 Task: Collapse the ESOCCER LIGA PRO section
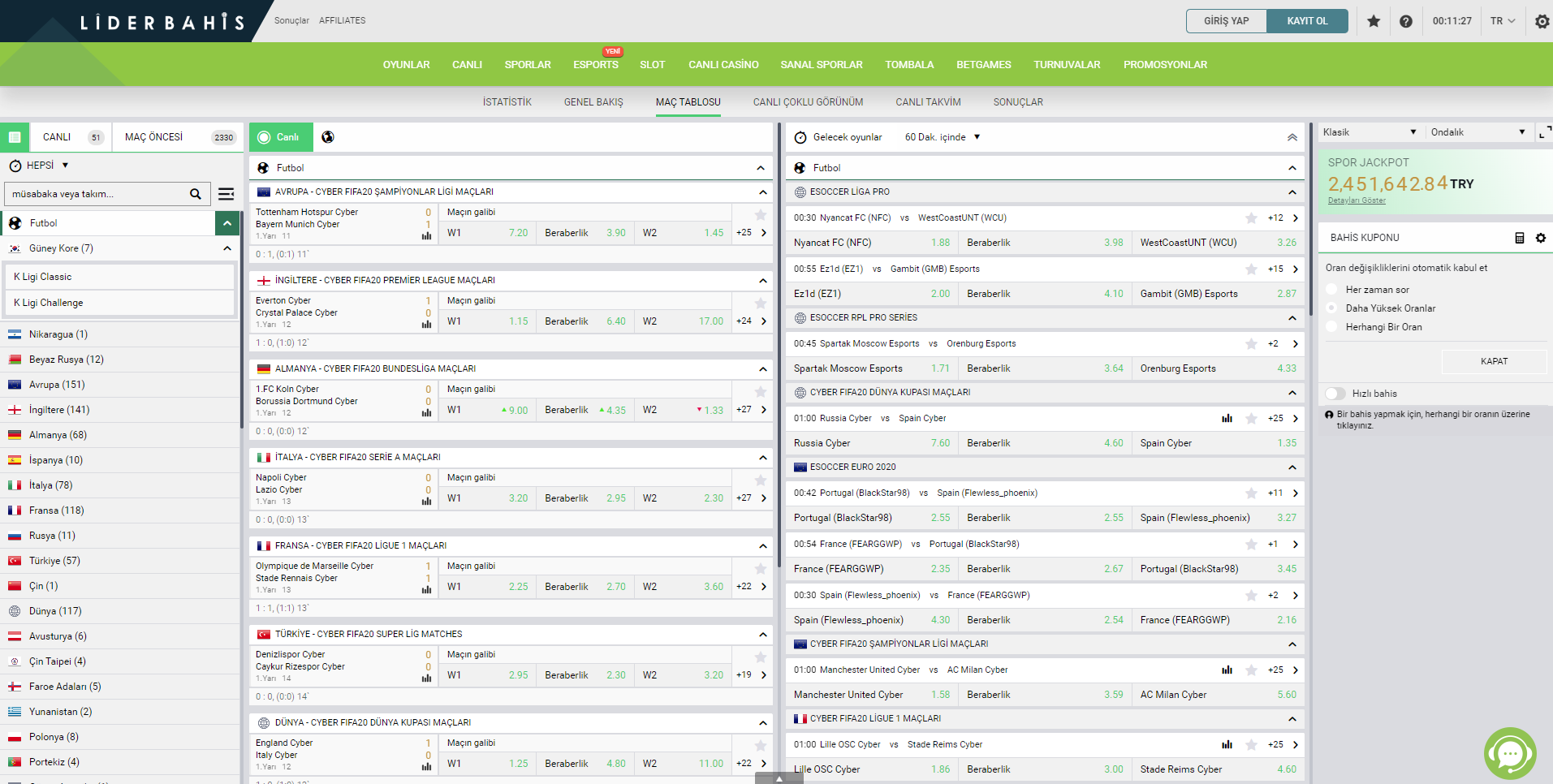tap(1292, 192)
